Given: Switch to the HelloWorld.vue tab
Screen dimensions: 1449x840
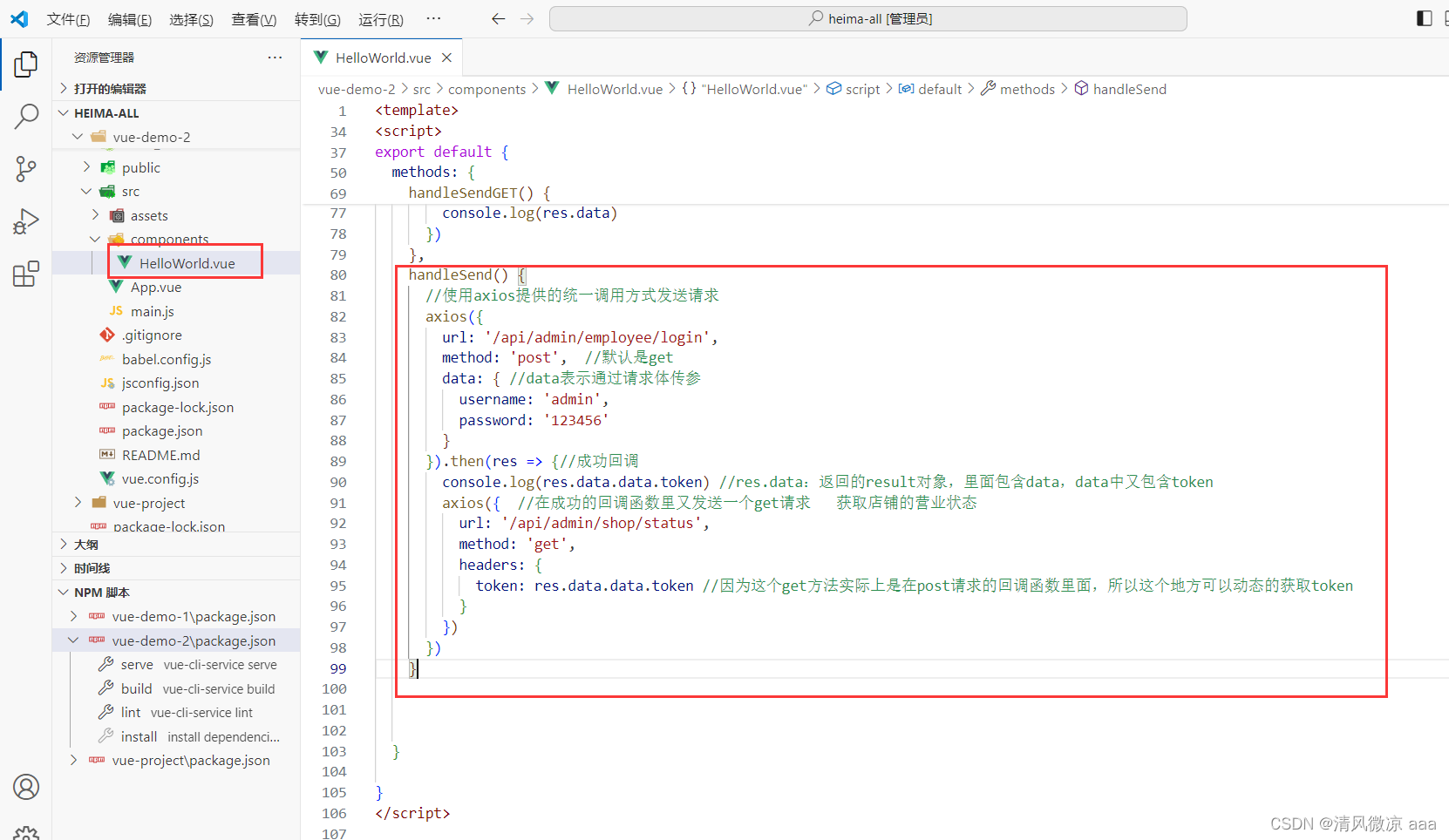Looking at the screenshot, I should (x=383, y=58).
